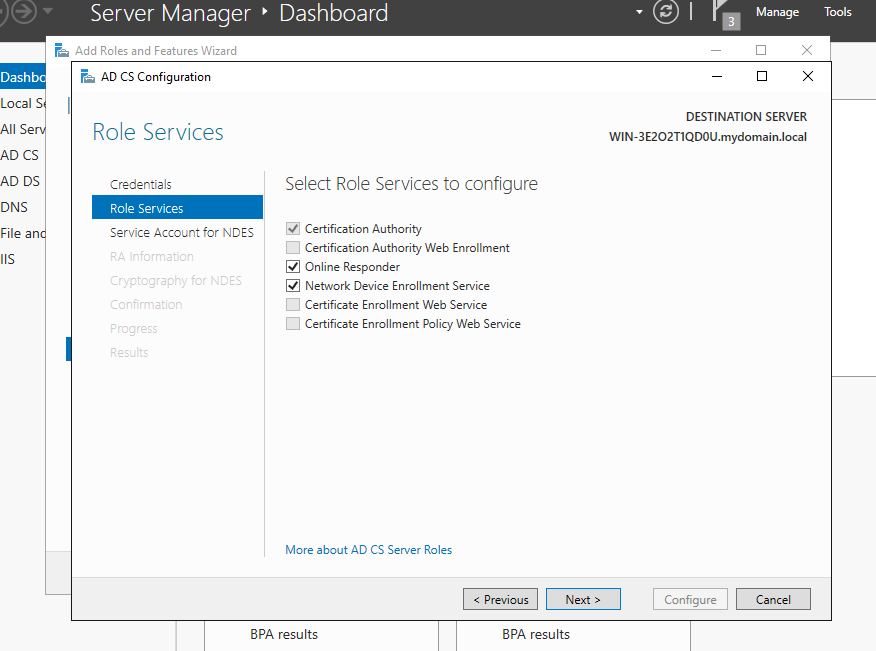
Task: Select AD DS in Server Manager sidebar
Action: 20,181
